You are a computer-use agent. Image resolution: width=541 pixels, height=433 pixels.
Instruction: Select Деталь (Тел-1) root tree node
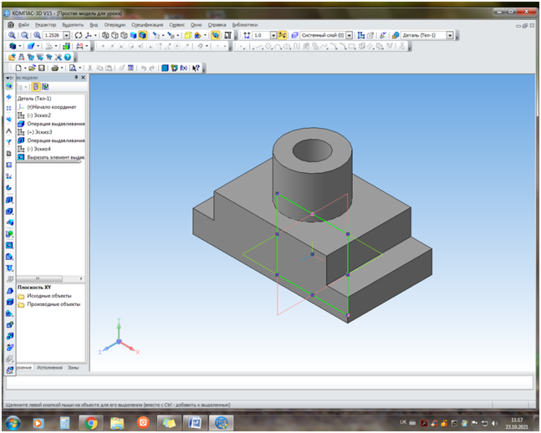click(35, 98)
